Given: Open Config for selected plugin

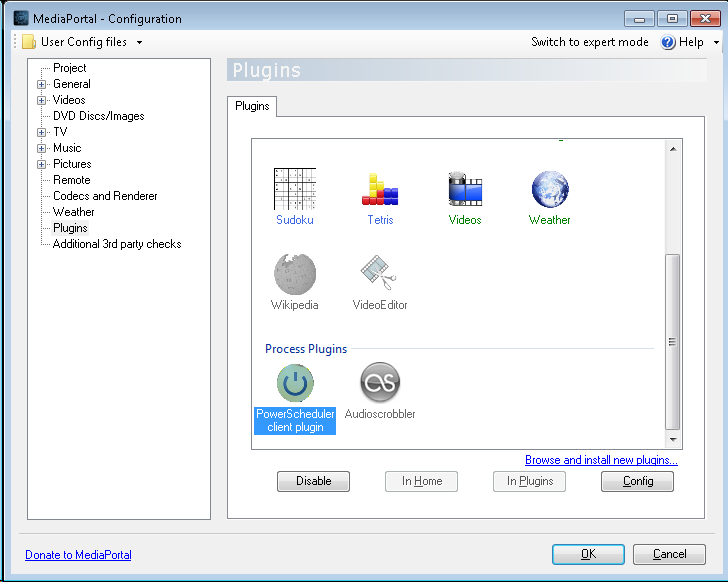Looking at the screenshot, I should coord(637,481).
